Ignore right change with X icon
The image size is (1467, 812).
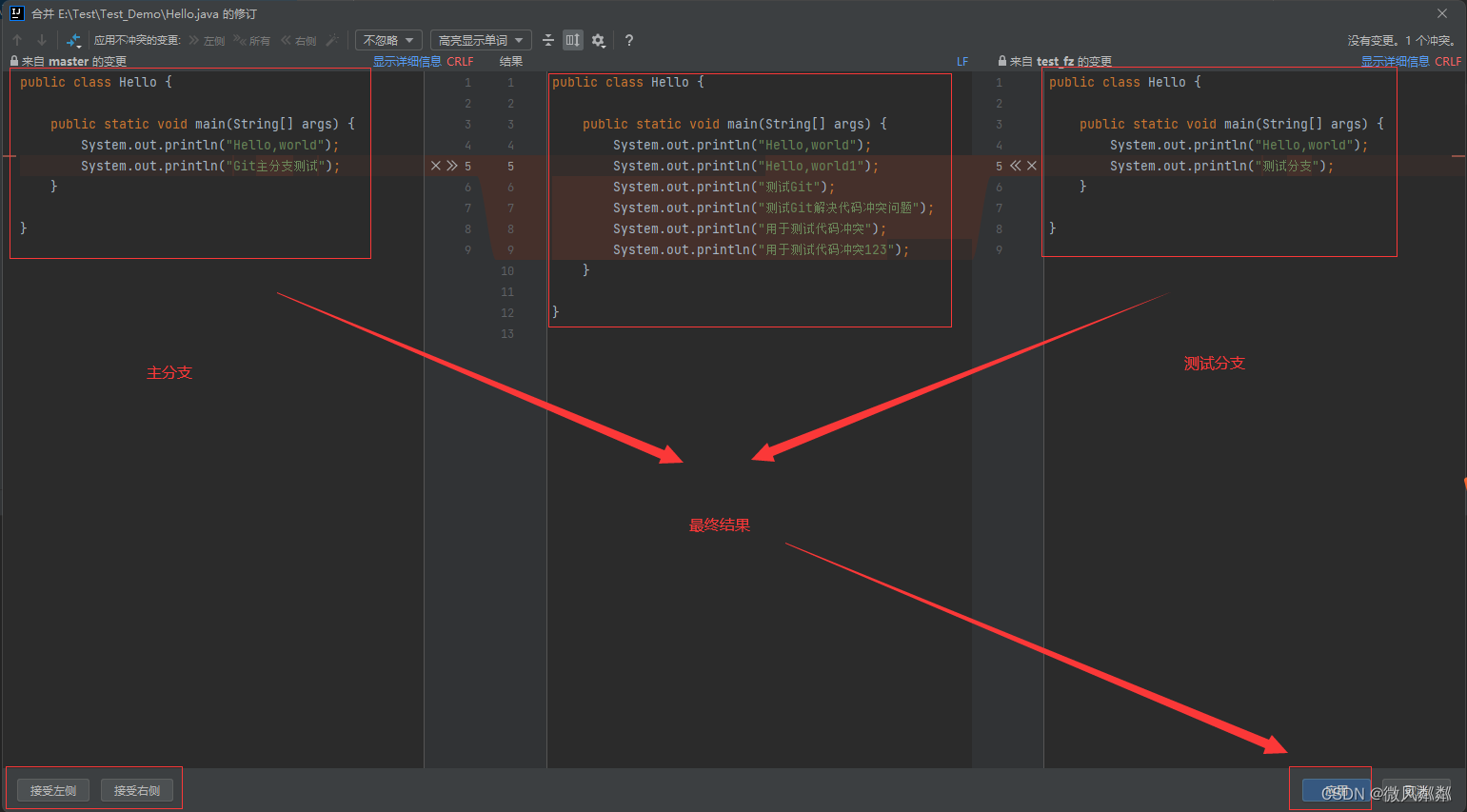1031,166
